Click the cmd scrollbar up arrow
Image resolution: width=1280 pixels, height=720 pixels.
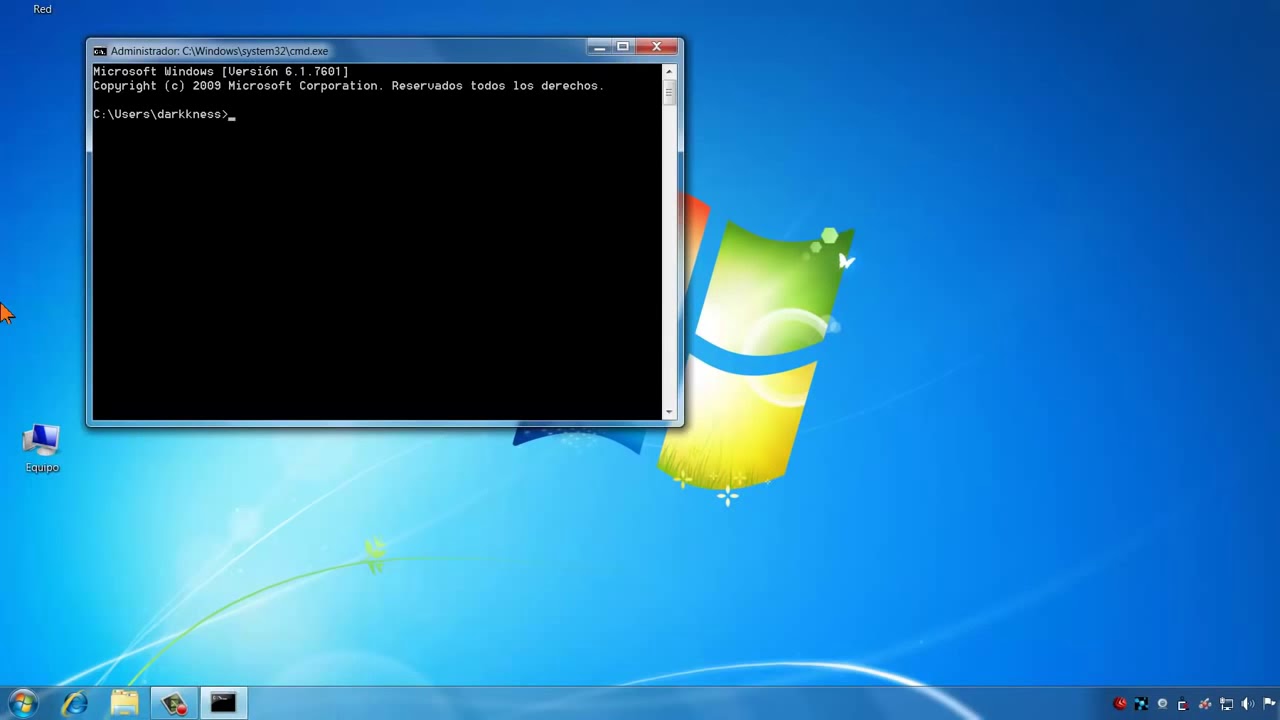(669, 72)
